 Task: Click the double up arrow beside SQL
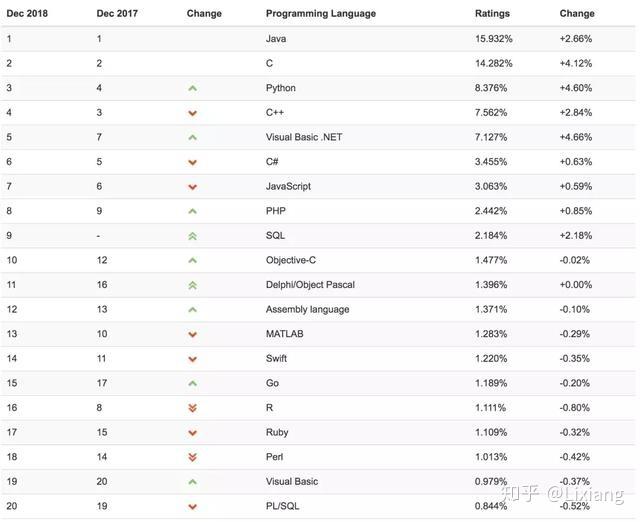tap(193, 236)
